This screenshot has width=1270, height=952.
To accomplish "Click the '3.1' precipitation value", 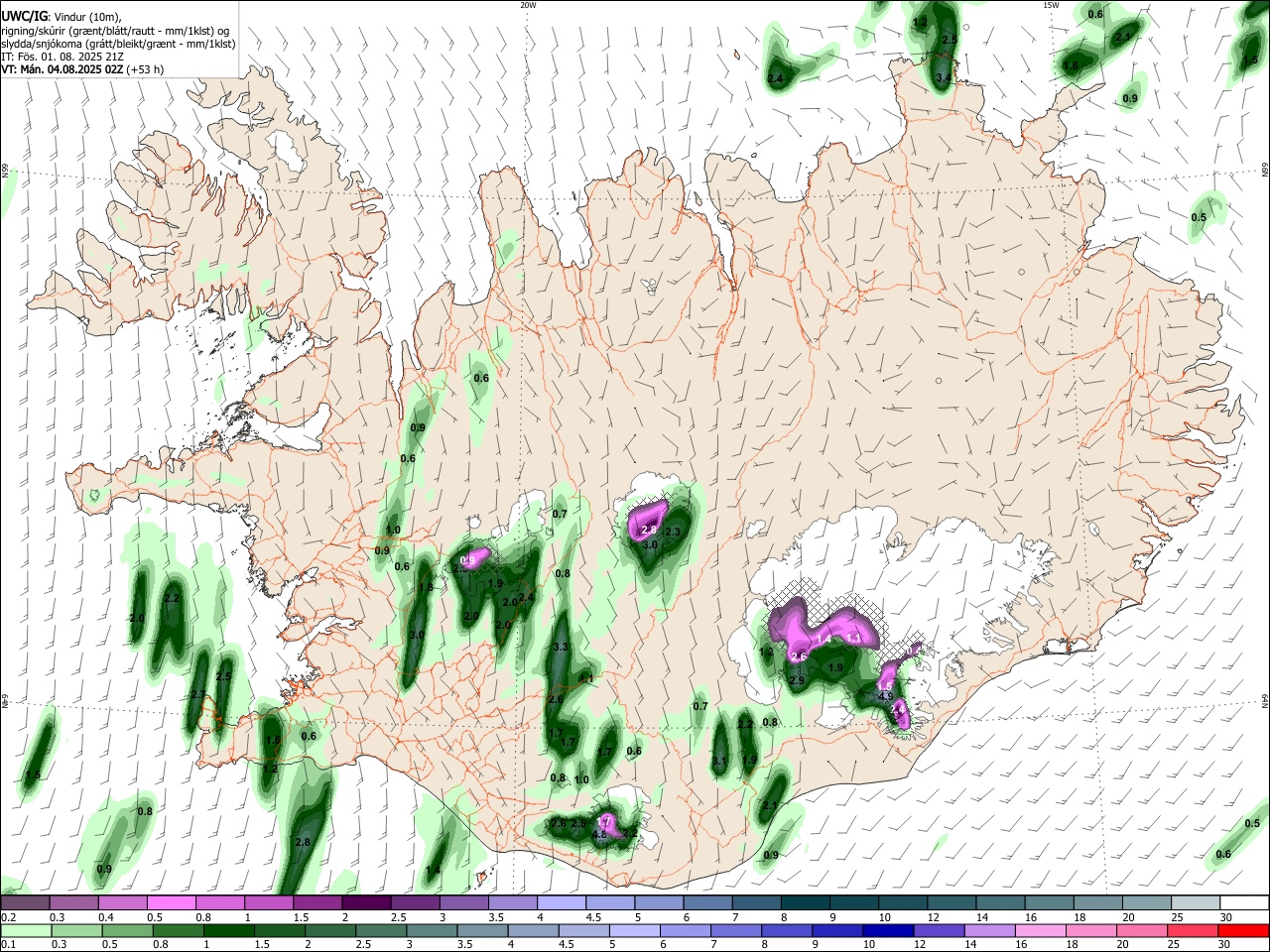I will click(720, 762).
